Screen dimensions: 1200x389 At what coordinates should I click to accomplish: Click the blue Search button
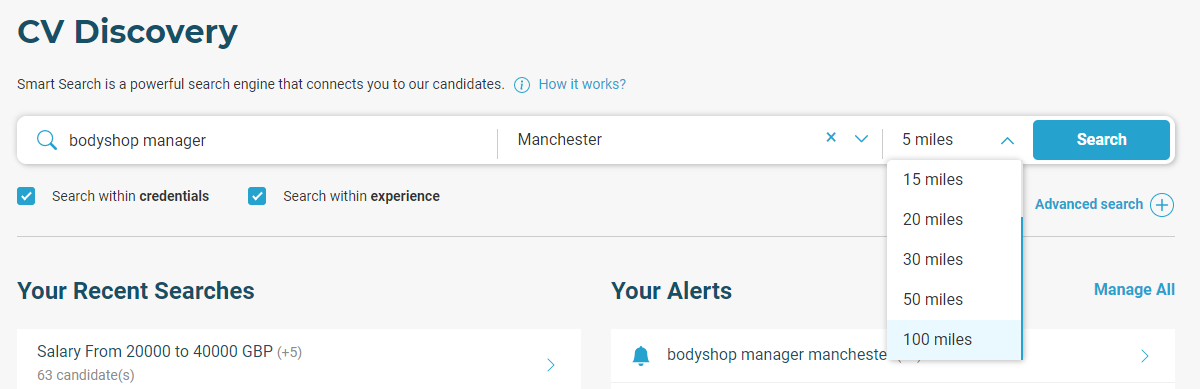1101,140
